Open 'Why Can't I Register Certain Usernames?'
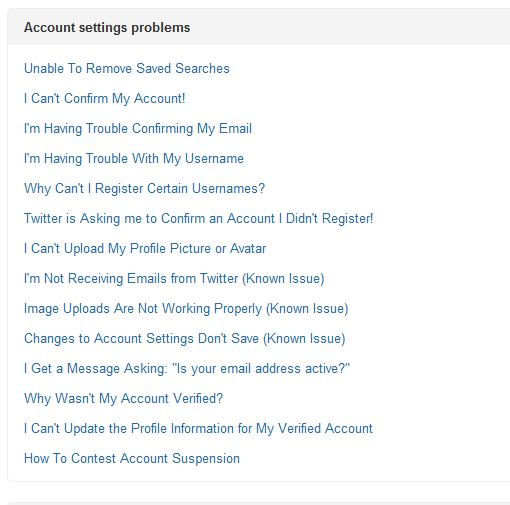 pyautogui.click(x=144, y=189)
